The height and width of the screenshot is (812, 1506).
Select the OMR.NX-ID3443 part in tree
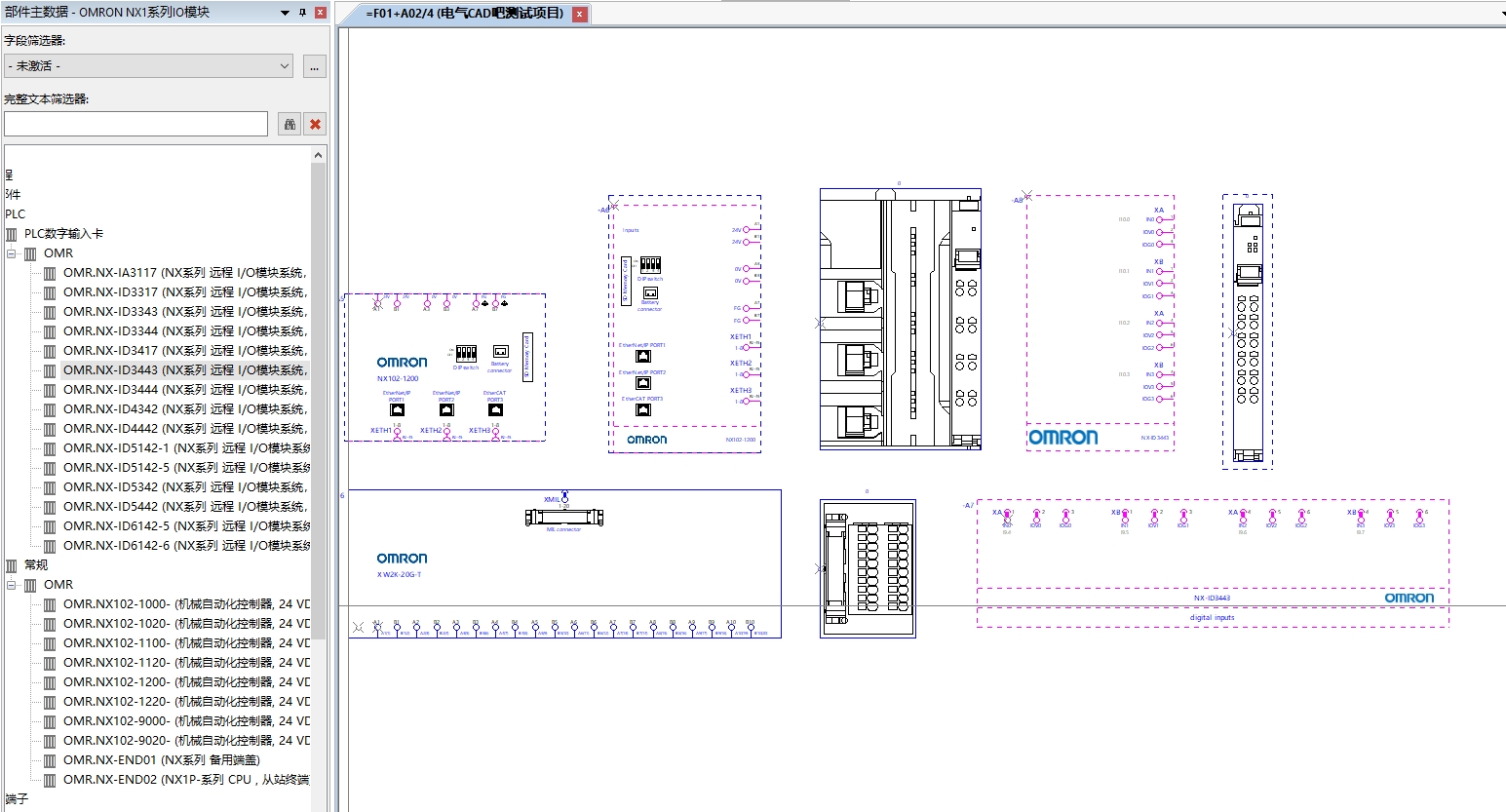pyautogui.click(x=183, y=370)
